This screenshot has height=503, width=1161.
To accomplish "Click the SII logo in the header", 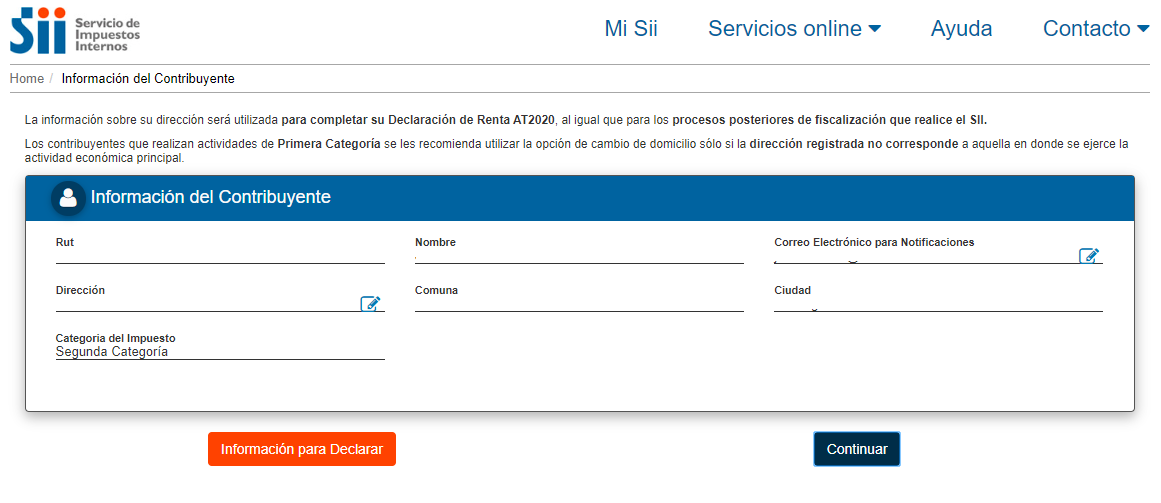I will tap(75, 30).
